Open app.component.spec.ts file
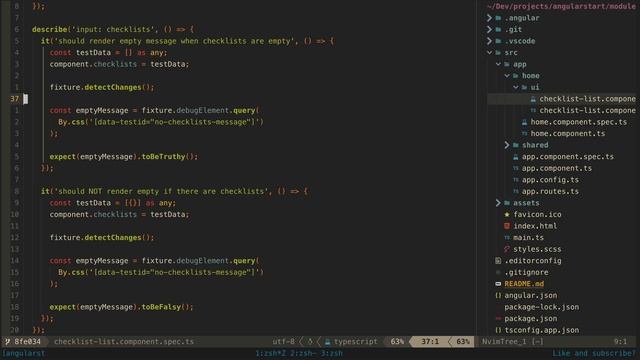This screenshot has width=640, height=360. pos(568,157)
